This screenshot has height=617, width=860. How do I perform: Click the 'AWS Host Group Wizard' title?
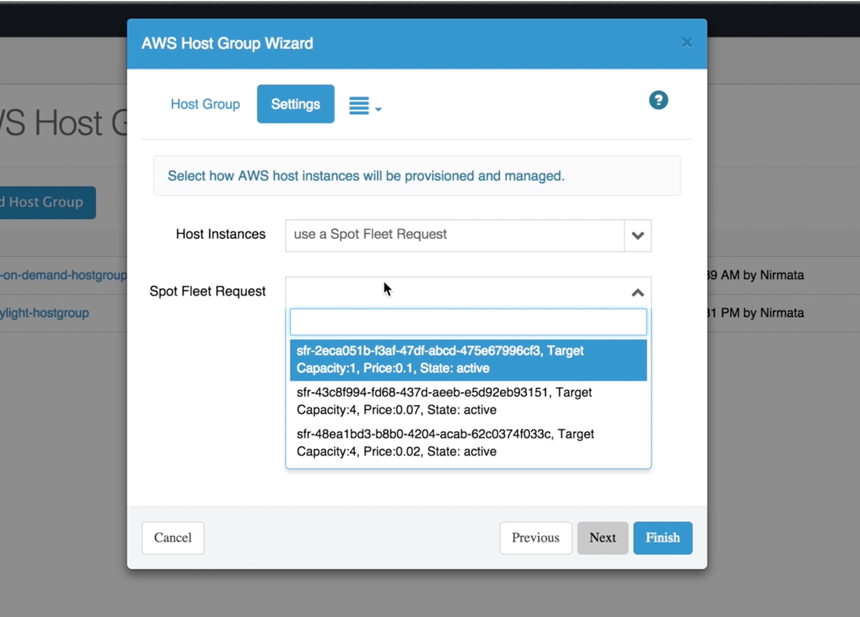[227, 43]
